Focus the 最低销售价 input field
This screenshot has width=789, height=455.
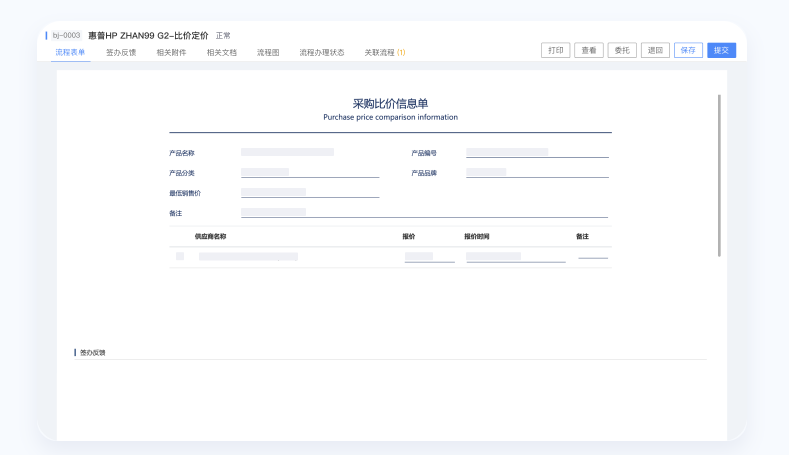point(310,193)
